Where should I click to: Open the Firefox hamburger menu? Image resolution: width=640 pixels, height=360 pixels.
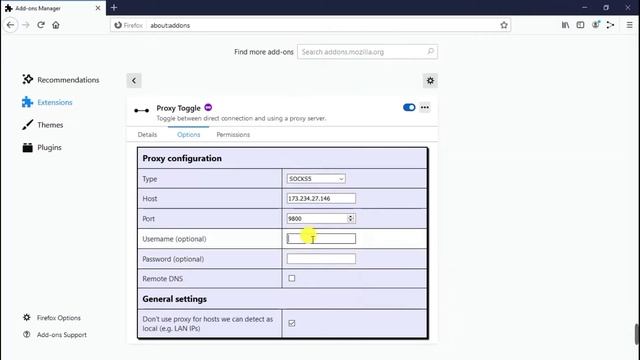click(629, 25)
